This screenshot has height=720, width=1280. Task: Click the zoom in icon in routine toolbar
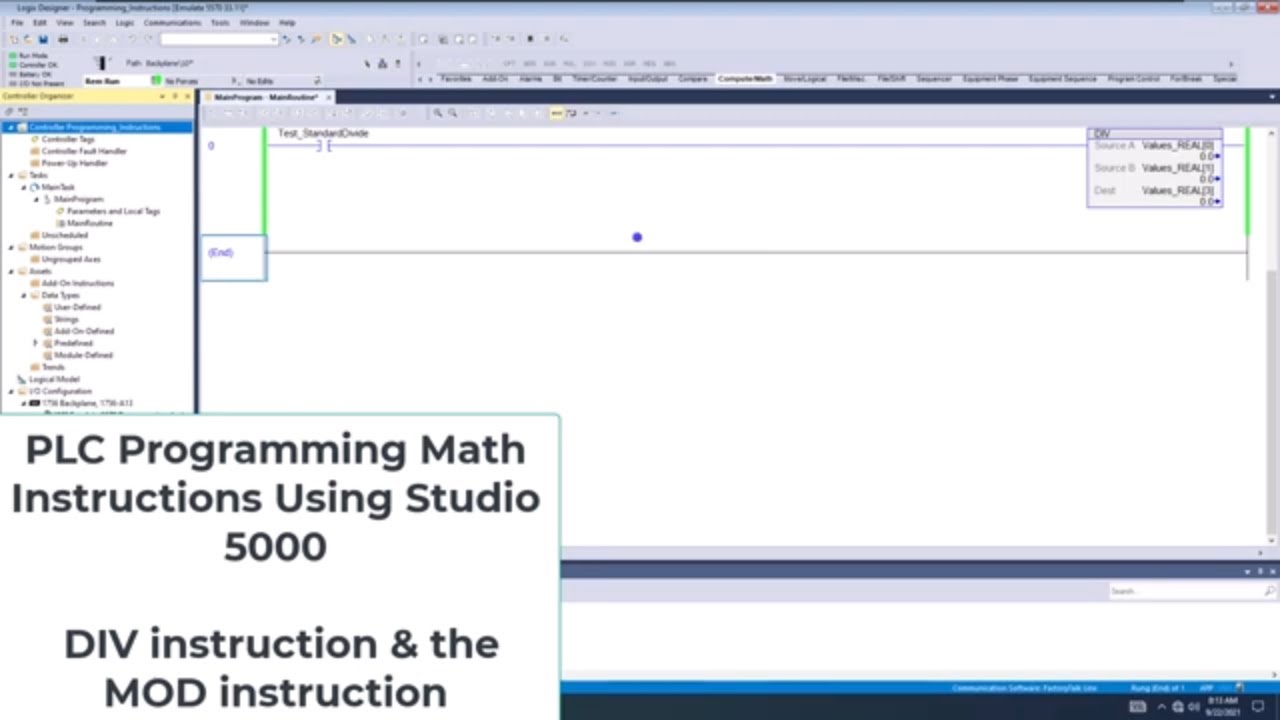tap(437, 113)
